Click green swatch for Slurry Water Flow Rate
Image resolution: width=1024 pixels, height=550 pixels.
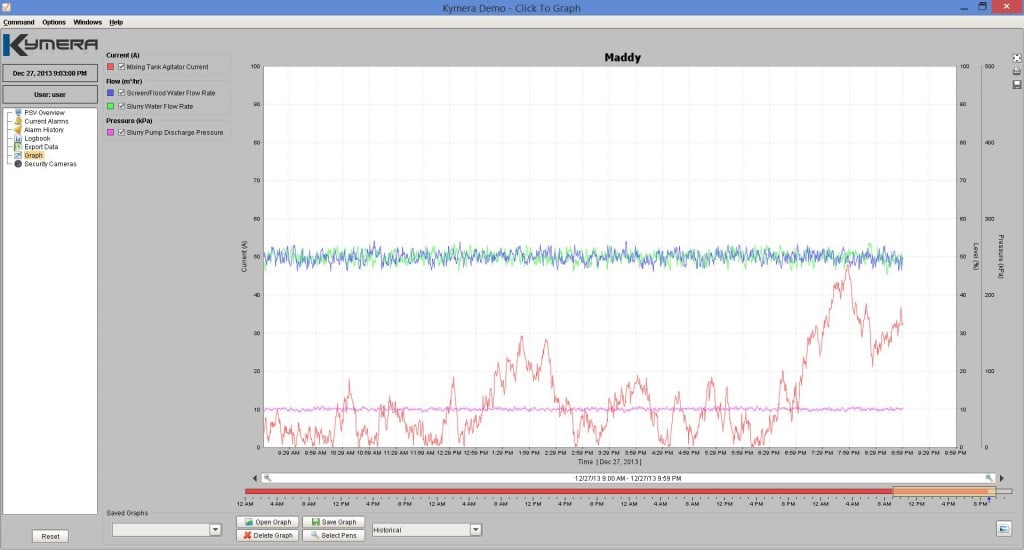110,106
